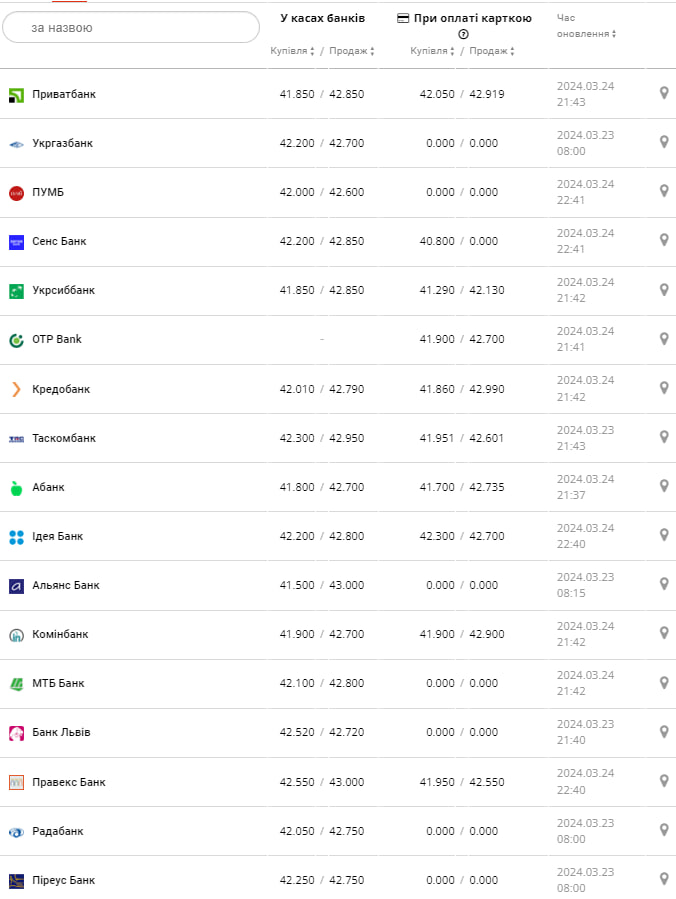Viewport: 676px width, 899px height.
Task: Click the Укрсиббанк logo icon
Action: point(16,291)
